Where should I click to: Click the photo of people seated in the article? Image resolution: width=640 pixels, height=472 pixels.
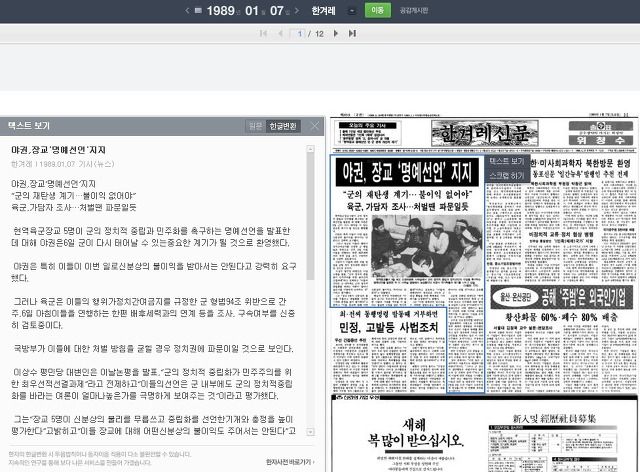coord(427,246)
